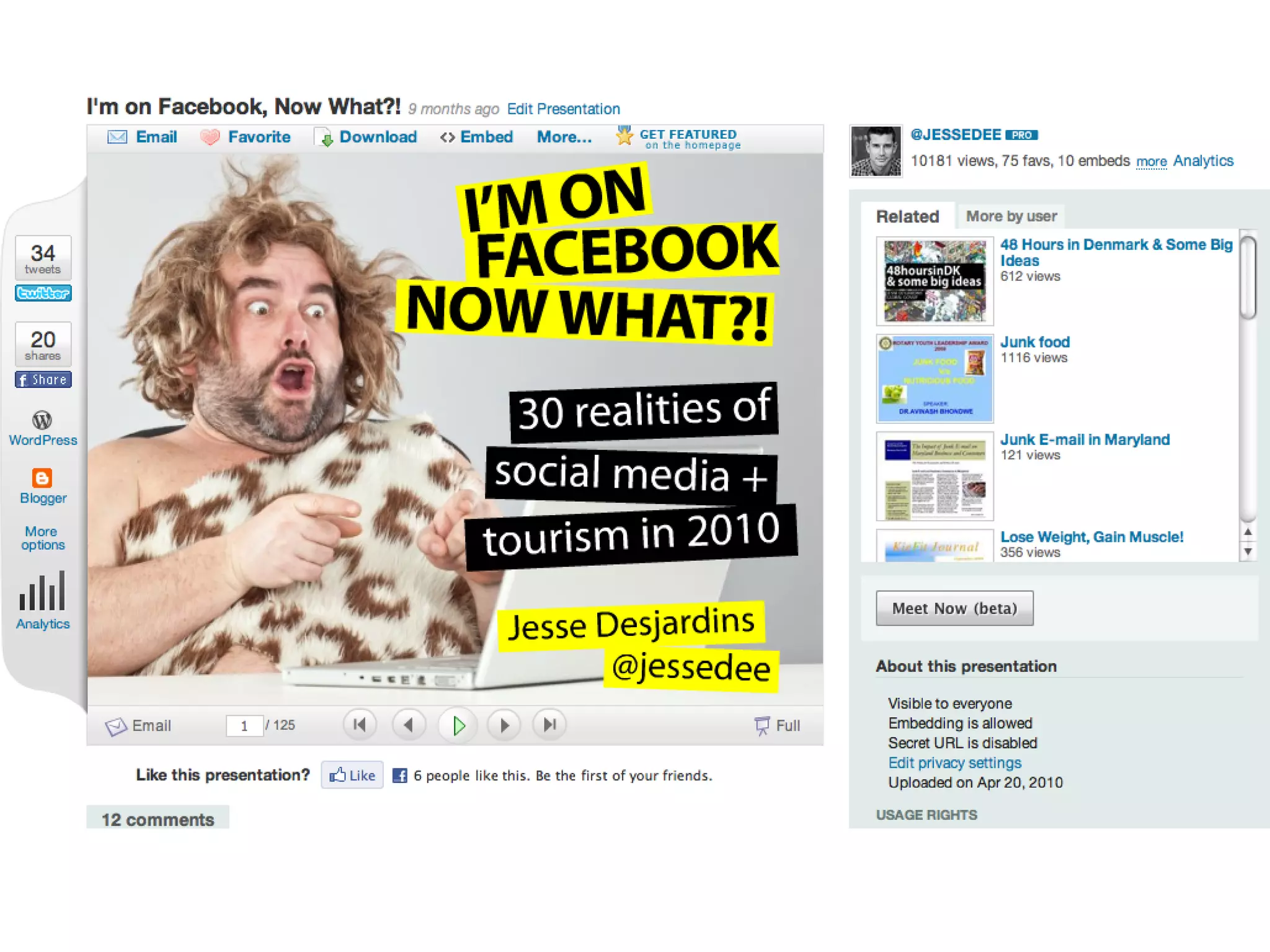Post to WordPress via sidebar icon

[x=42, y=421]
